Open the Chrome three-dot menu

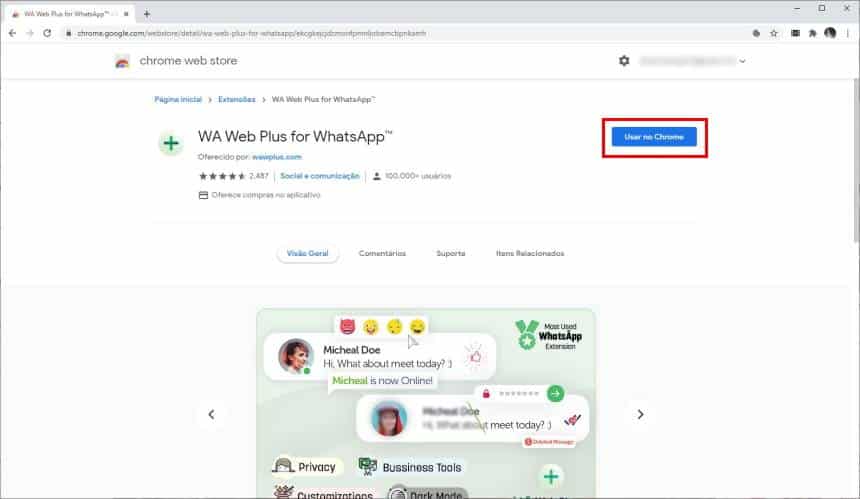tap(848, 33)
